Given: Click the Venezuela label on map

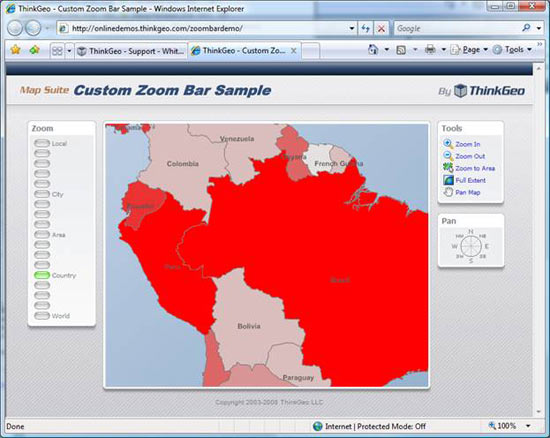Looking at the screenshot, I should (x=237, y=139).
